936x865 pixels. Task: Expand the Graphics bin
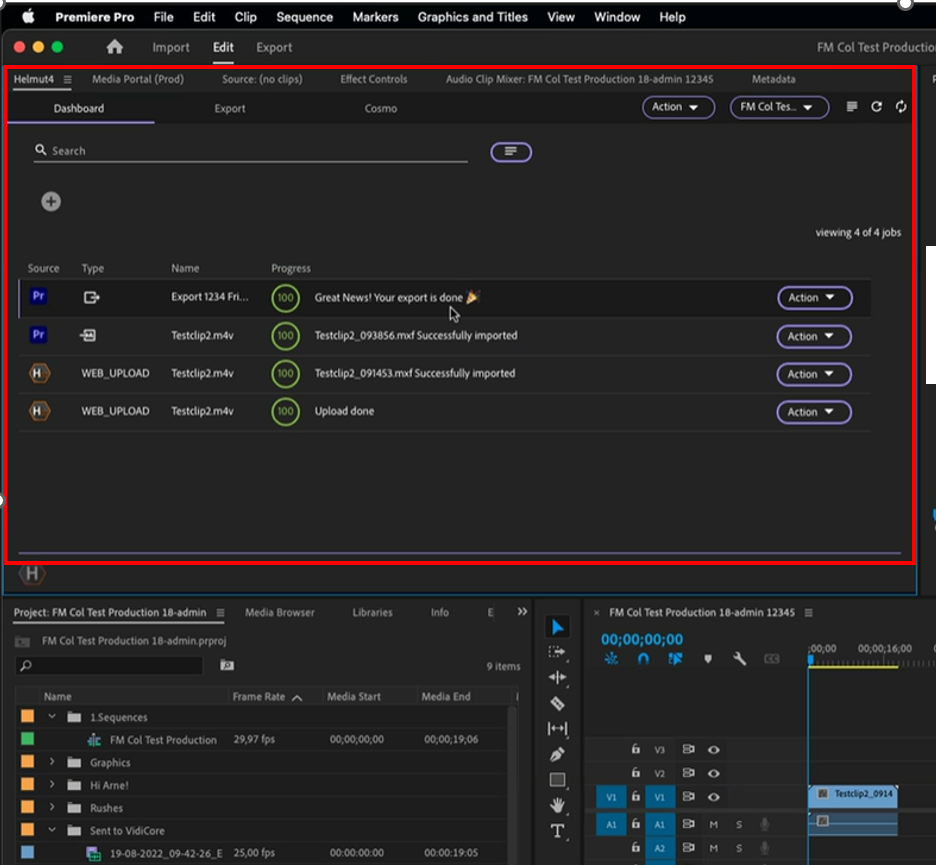(x=52, y=762)
